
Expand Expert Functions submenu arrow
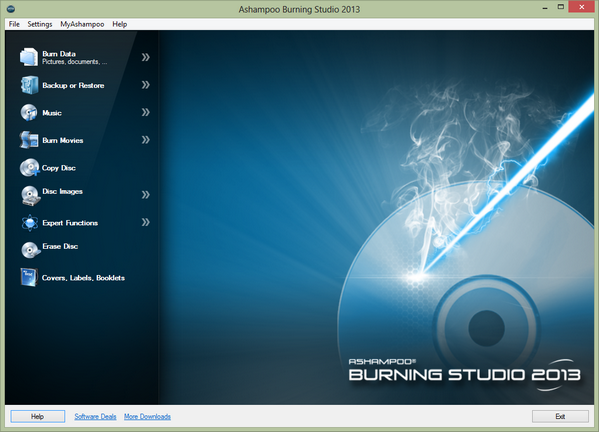[146, 222]
